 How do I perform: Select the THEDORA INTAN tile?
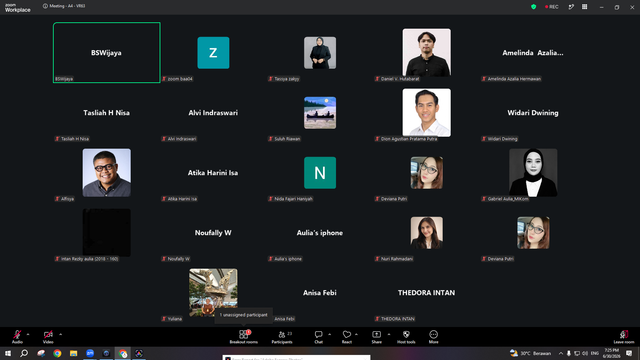click(x=427, y=293)
